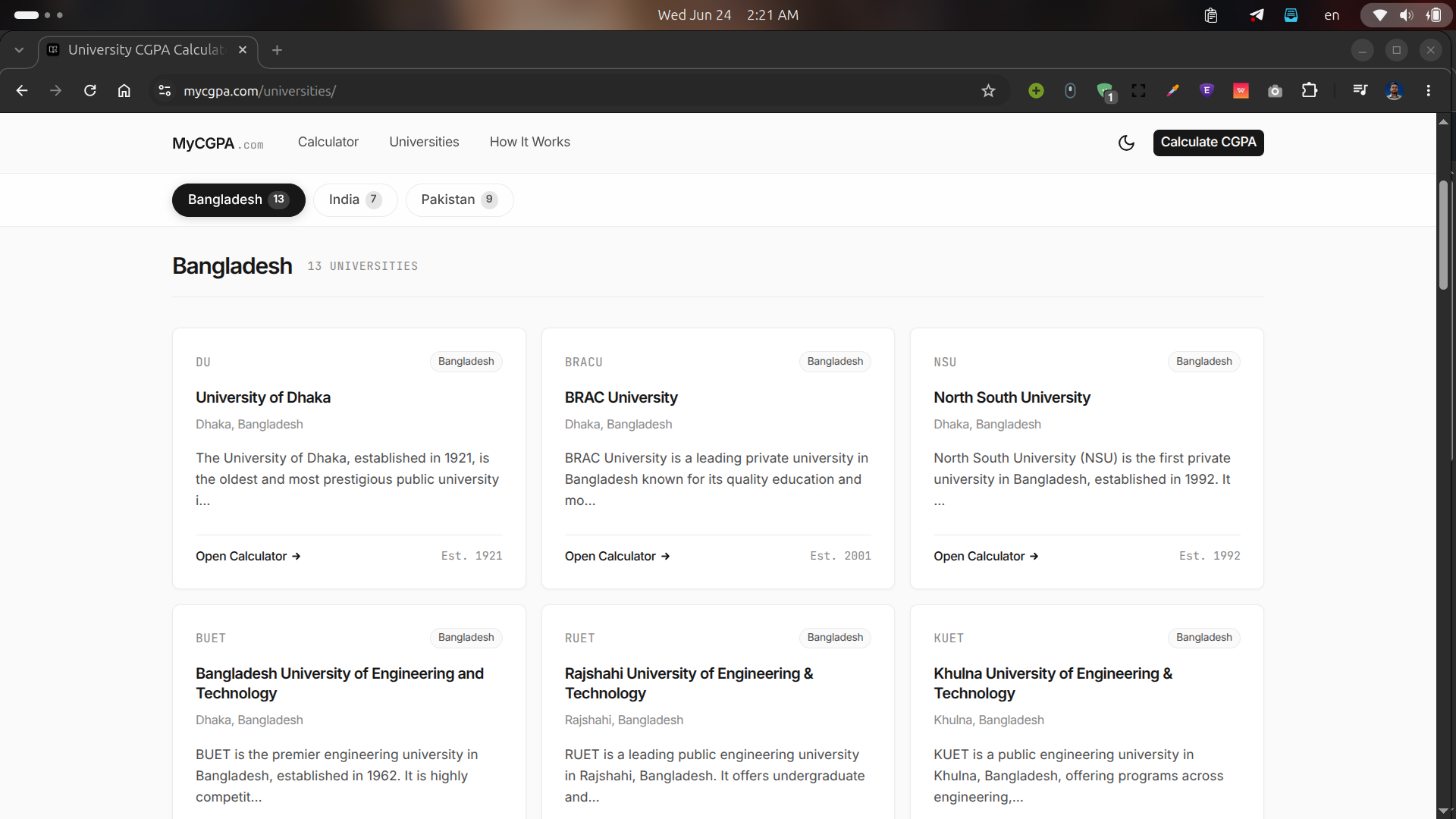Image resolution: width=1456 pixels, height=819 pixels.
Task: Open the media control icon
Action: (x=1360, y=91)
